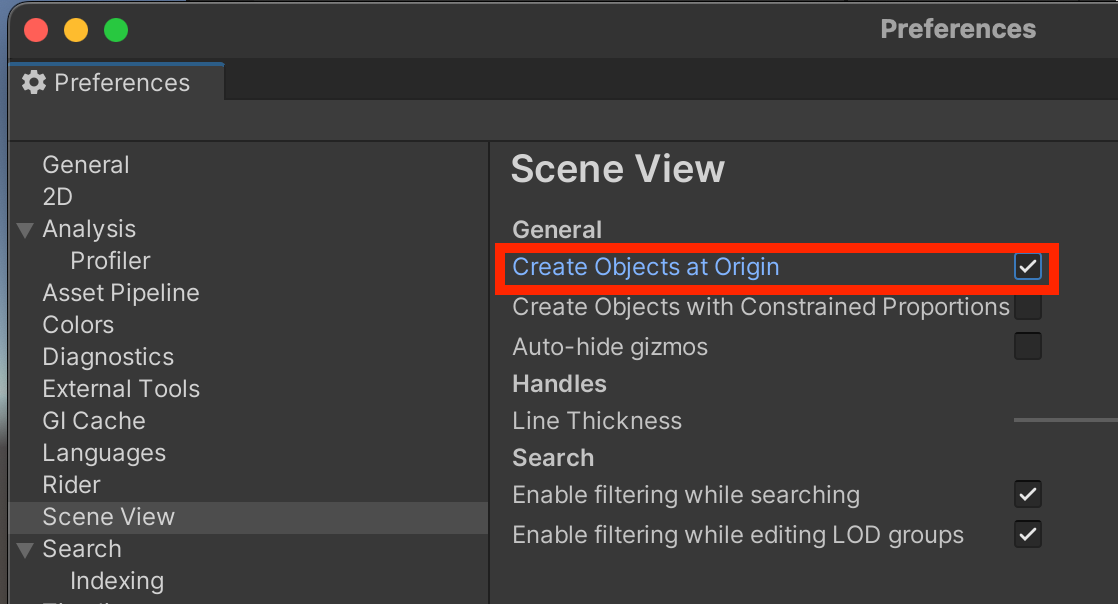Viewport: 1118px width, 604px height.
Task: View the Languages settings page
Action: 104,452
